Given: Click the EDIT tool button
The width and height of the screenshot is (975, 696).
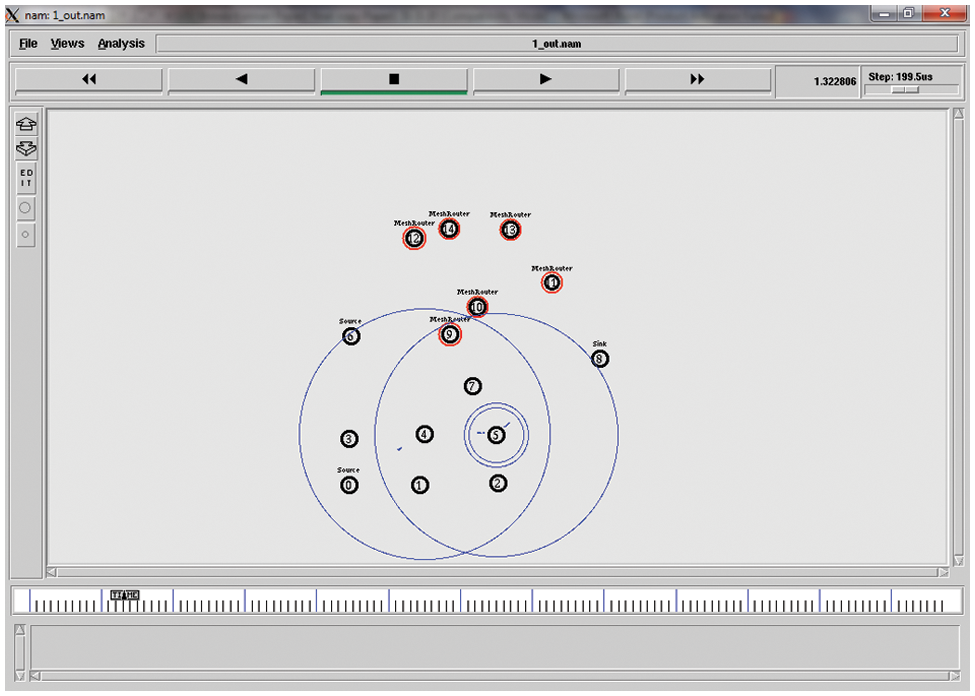Looking at the screenshot, I should (26, 179).
